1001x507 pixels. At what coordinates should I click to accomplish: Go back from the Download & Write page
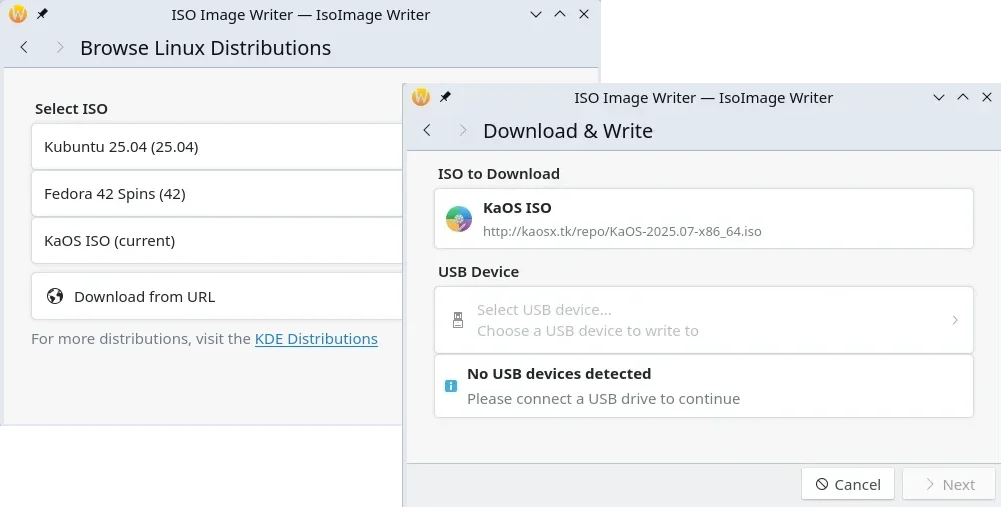[427, 130]
